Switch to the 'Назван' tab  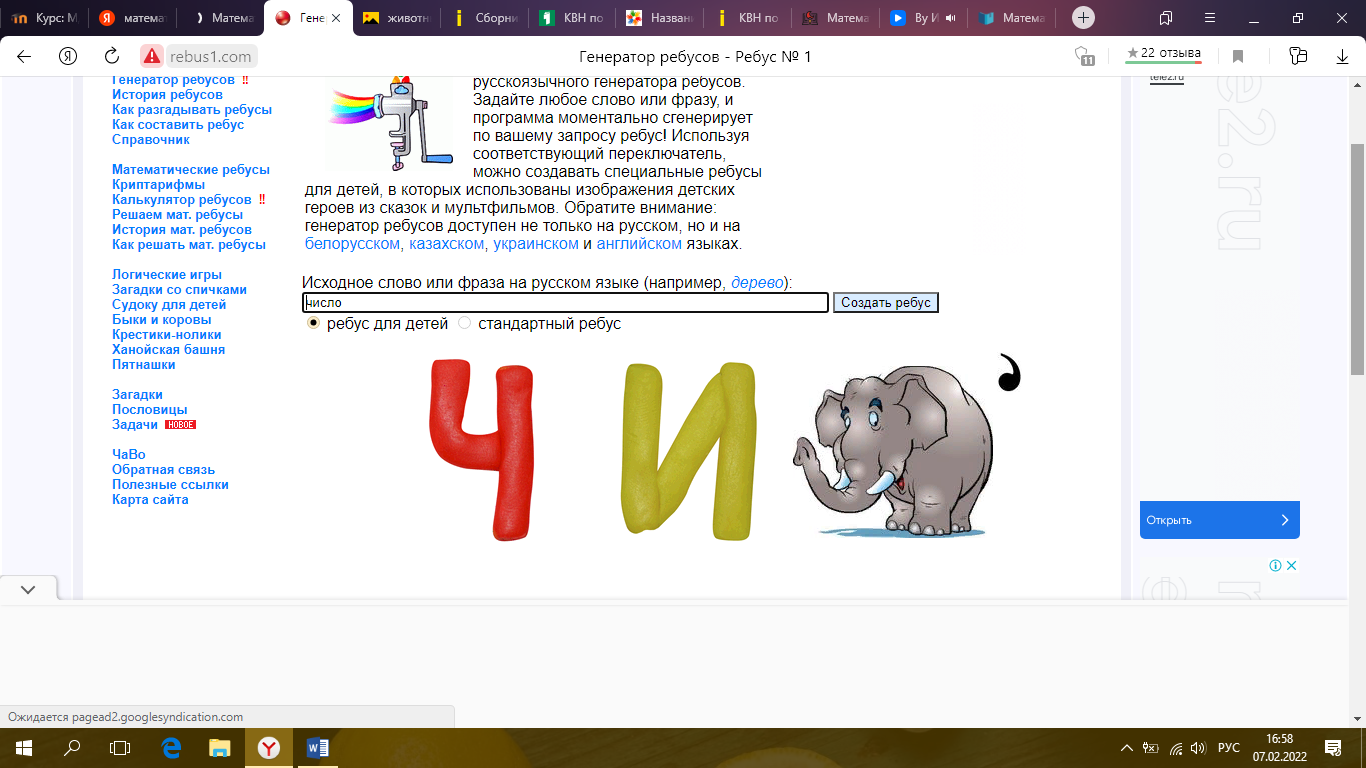[658, 18]
